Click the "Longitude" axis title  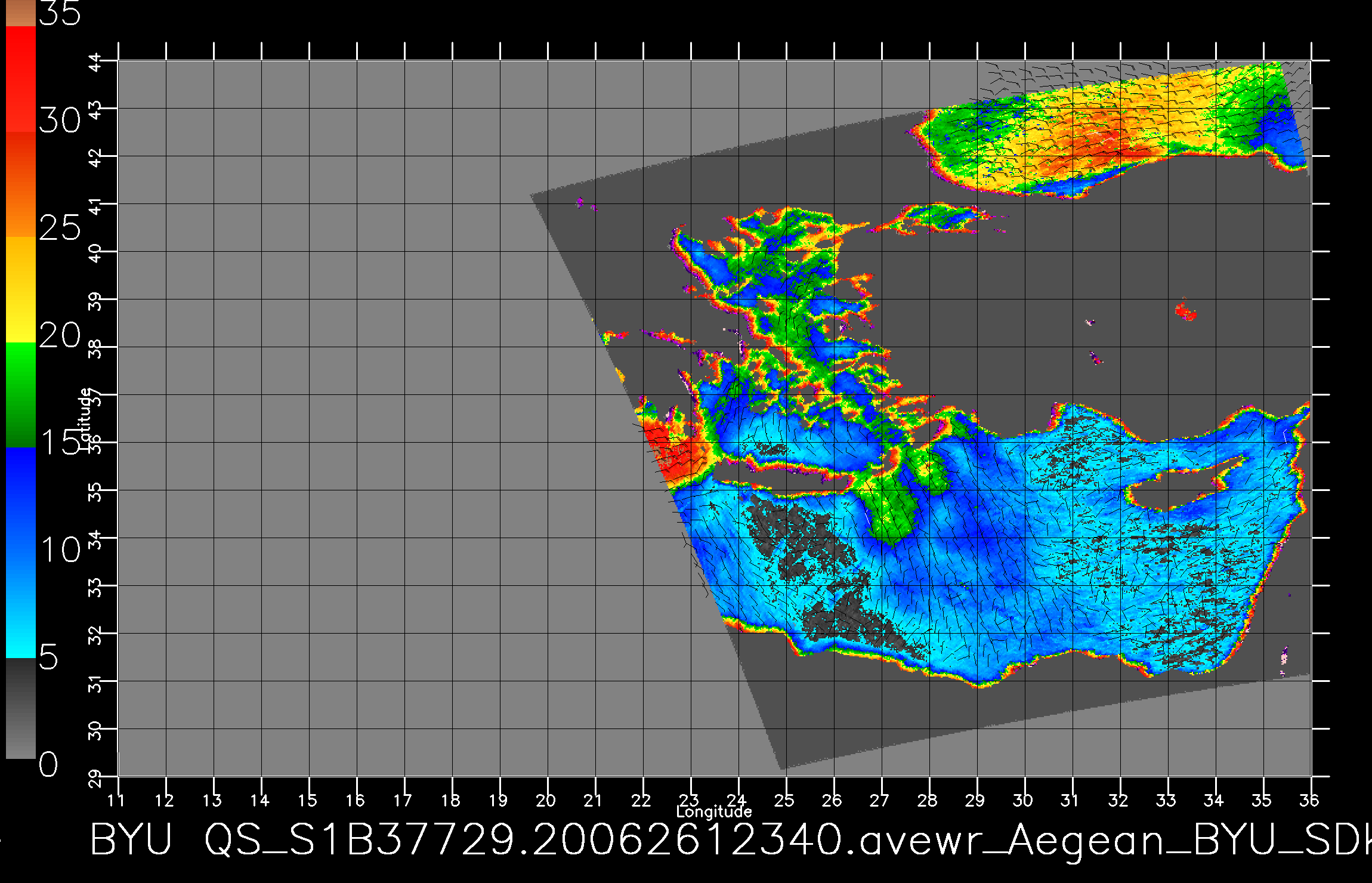click(x=714, y=811)
